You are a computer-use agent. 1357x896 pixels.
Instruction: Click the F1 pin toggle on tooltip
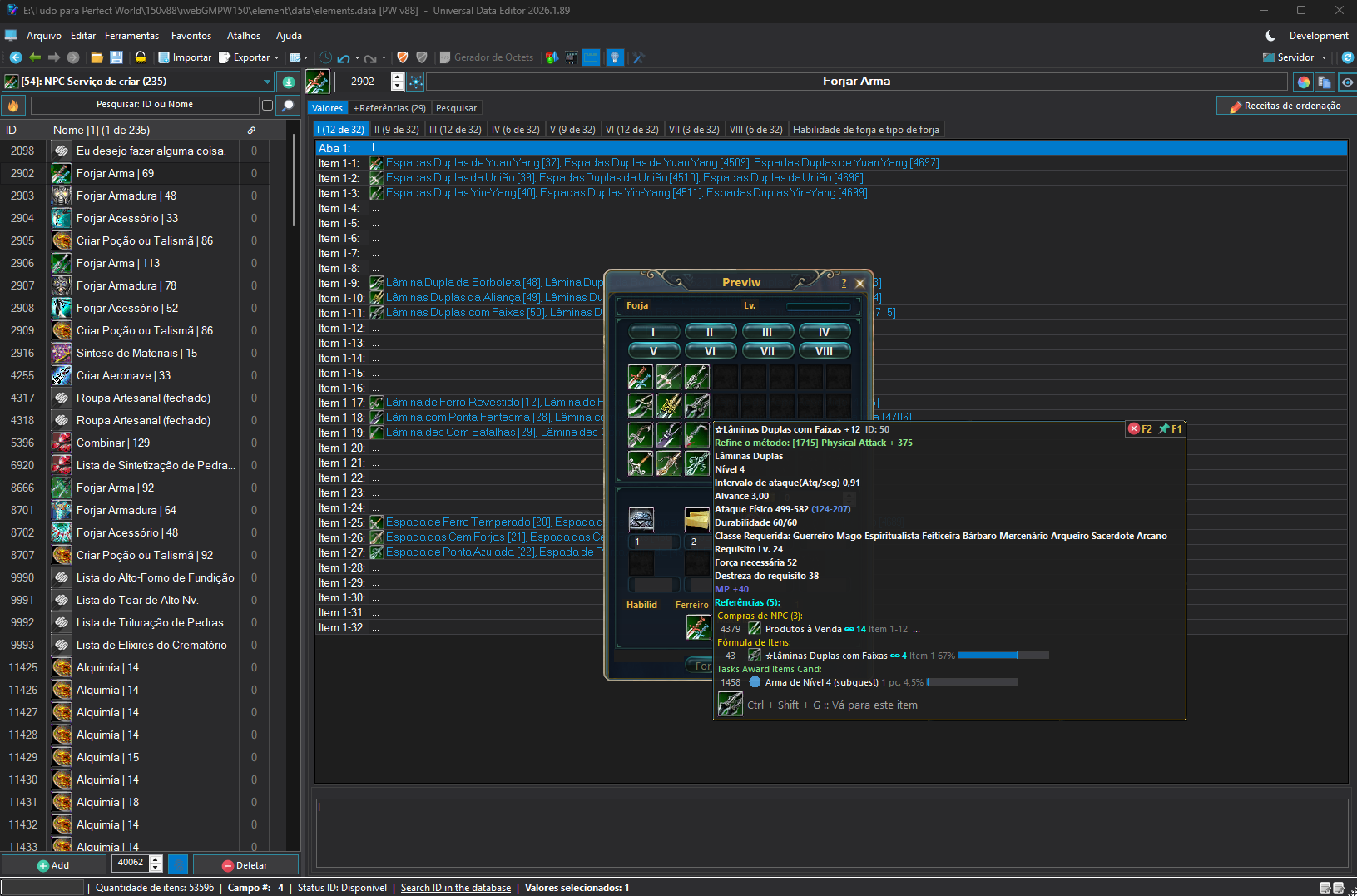coord(1171,429)
